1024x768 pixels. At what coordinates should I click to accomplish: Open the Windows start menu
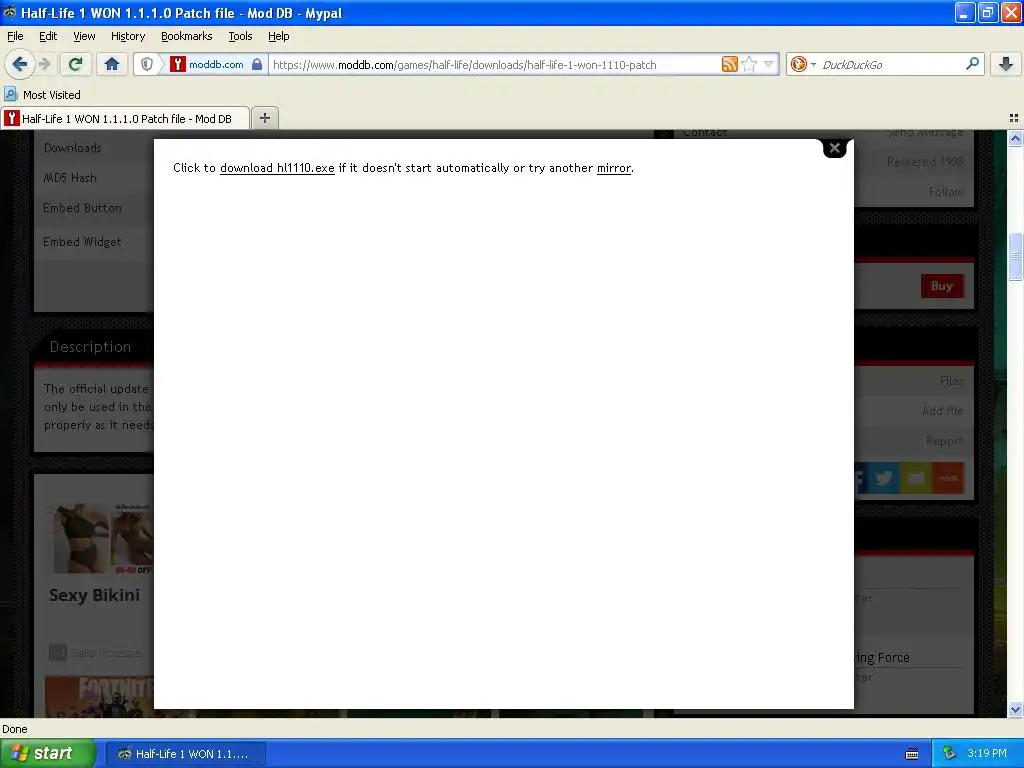point(48,753)
